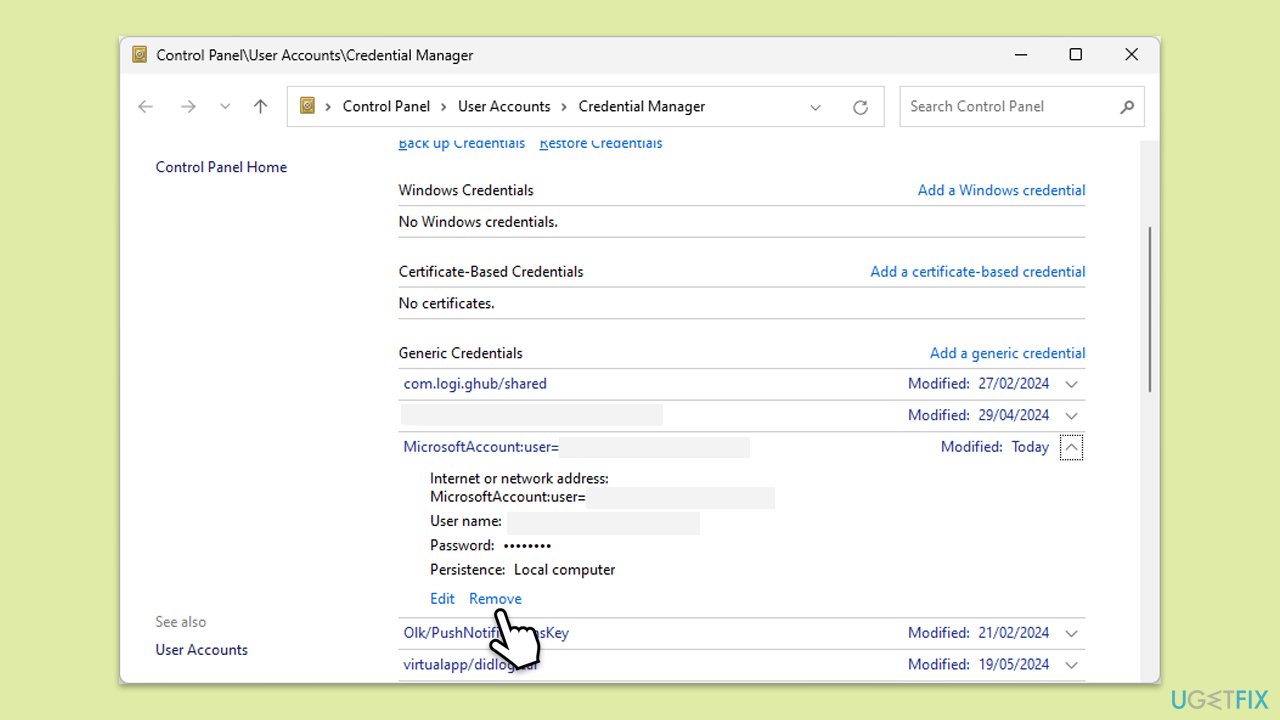Image resolution: width=1280 pixels, height=720 pixels.
Task: Click the Refresh button in address bar
Action: click(860, 107)
